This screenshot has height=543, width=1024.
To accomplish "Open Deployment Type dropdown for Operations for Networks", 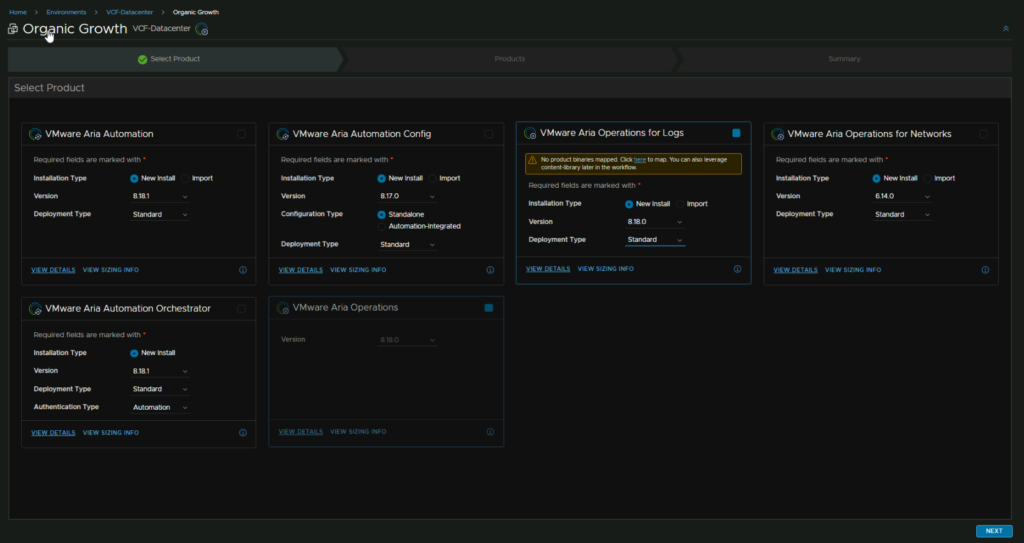I will pyautogui.click(x=903, y=214).
